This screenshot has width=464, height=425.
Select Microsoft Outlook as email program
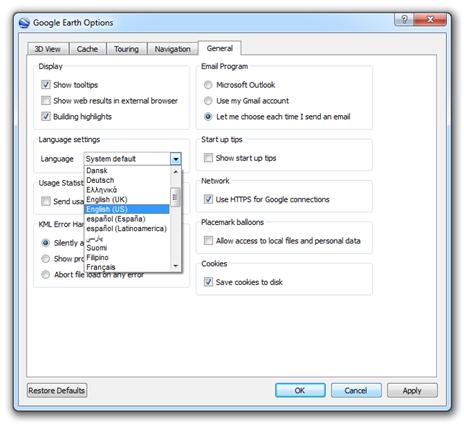point(208,85)
